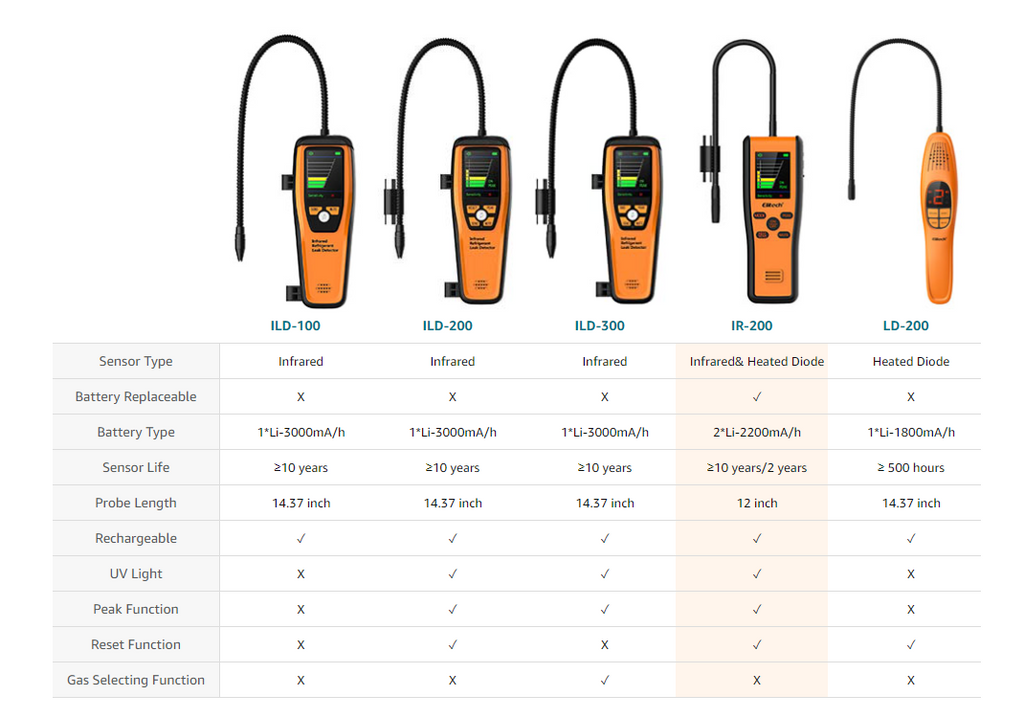Select the Peak Function row header
The height and width of the screenshot is (718, 1024).
point(136,609)
